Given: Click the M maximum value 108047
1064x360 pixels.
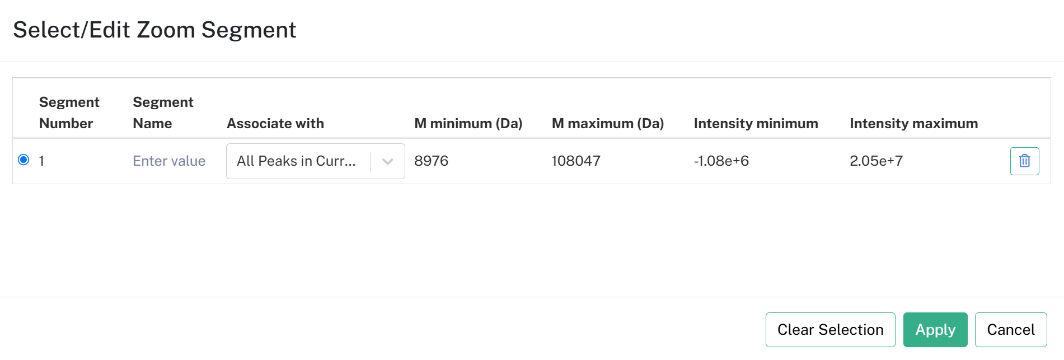Looking at the screenshot, I should (576, 161).
